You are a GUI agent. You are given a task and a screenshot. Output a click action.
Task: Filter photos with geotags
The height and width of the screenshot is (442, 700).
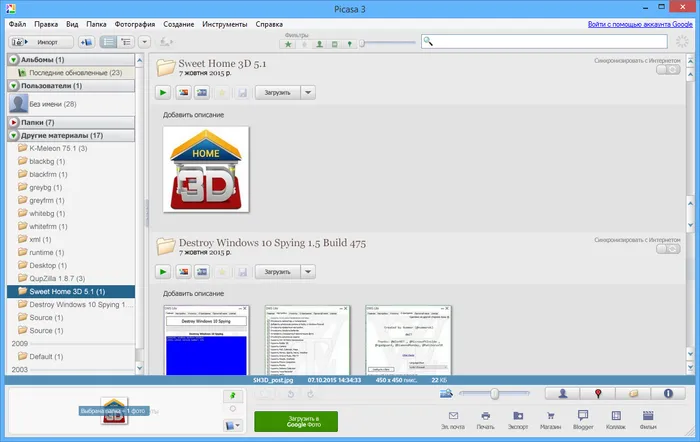350,44
